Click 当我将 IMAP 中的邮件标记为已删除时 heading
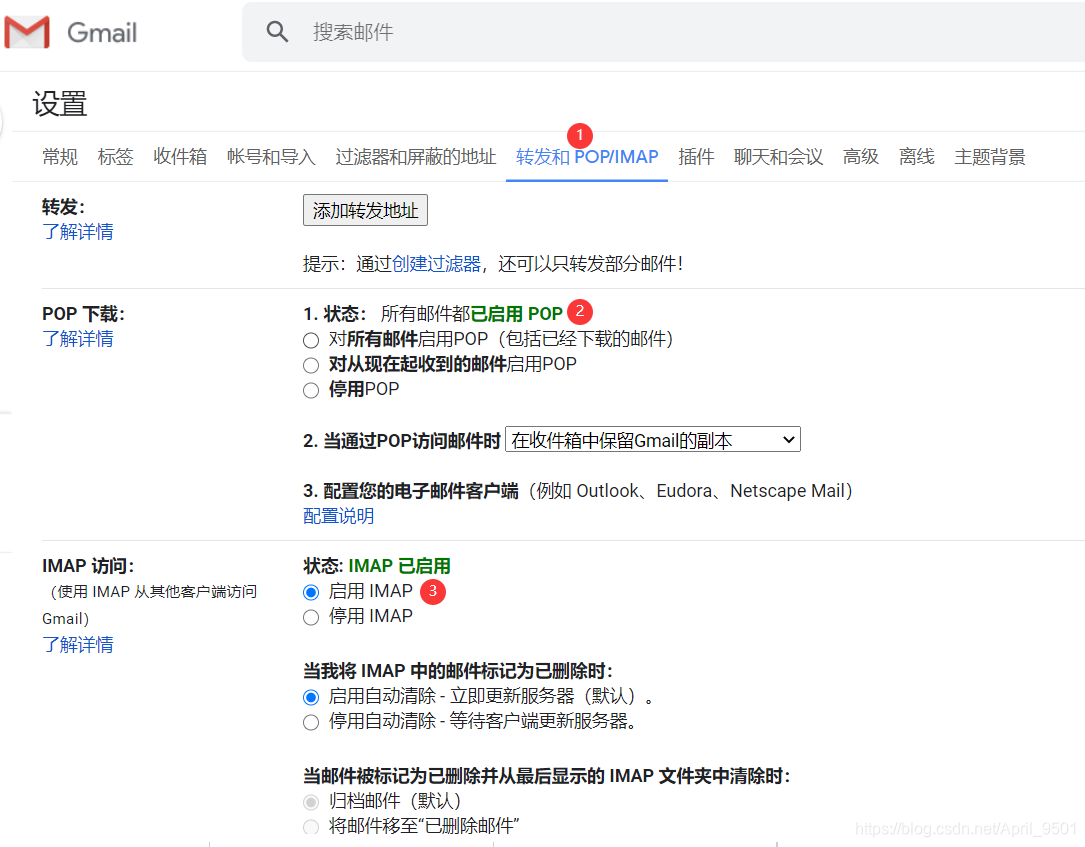 [457, 671]
